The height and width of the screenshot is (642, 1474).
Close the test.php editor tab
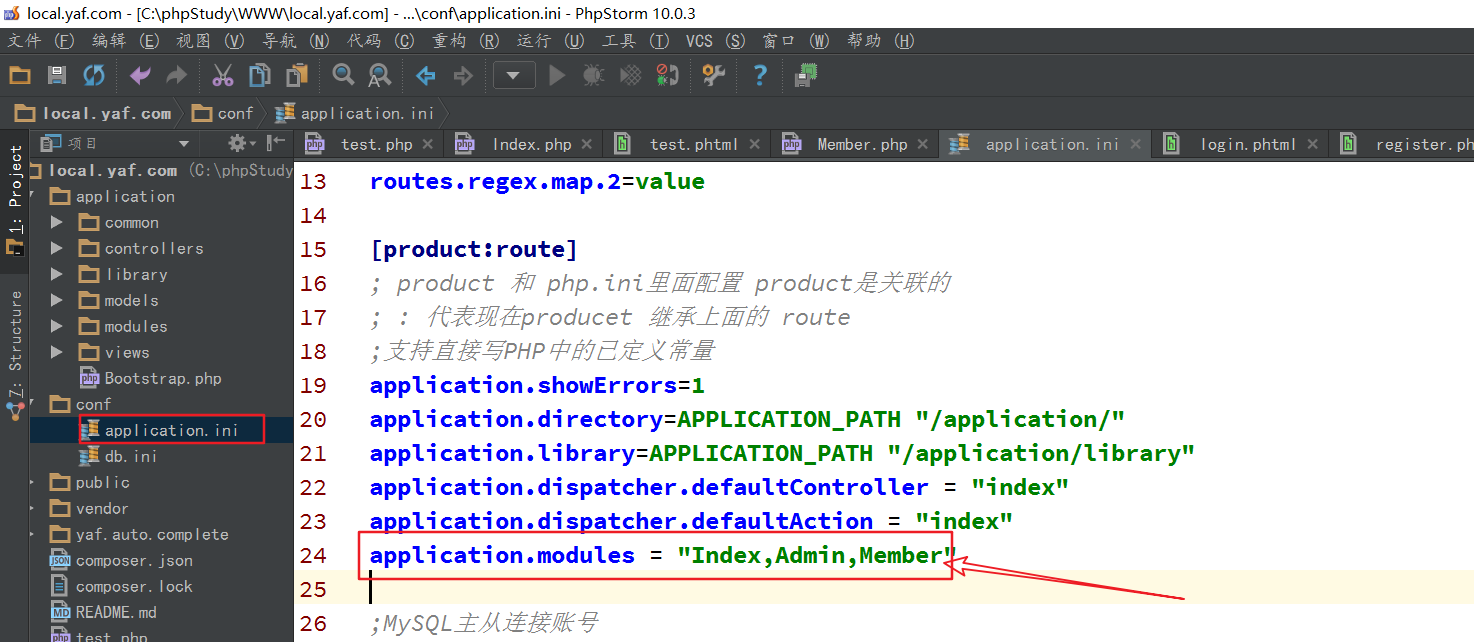(427, 145)
